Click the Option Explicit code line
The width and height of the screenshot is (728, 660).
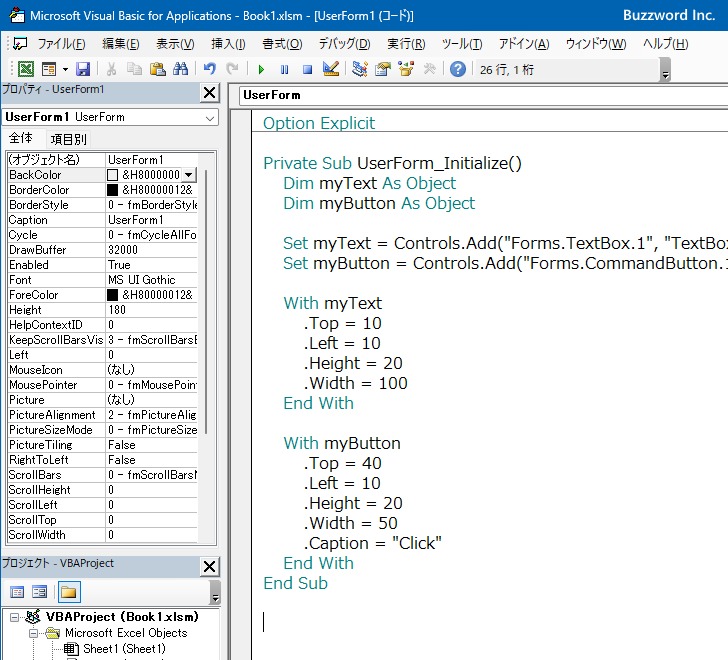(x=319, y=123)
